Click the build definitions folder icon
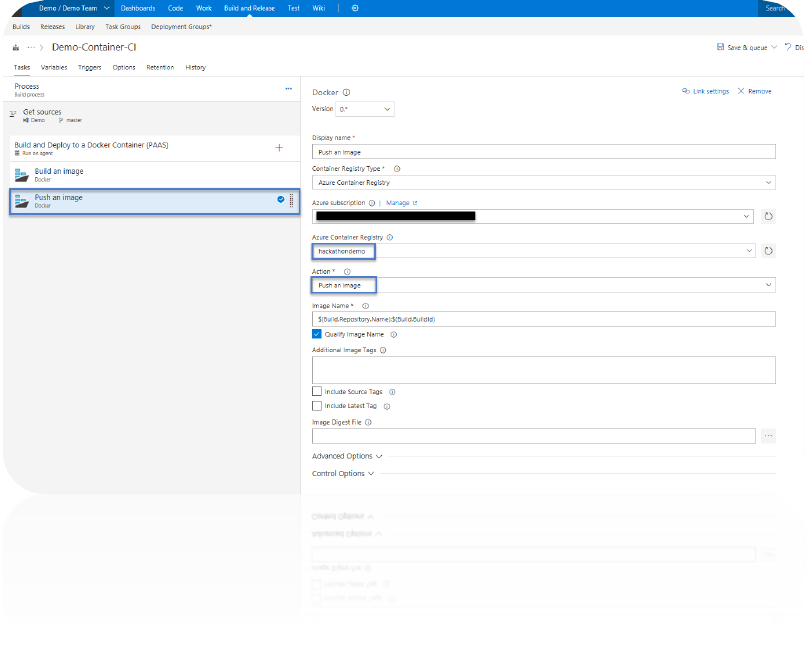This screenshot has height=658, width=806. [x=16, y=47]
